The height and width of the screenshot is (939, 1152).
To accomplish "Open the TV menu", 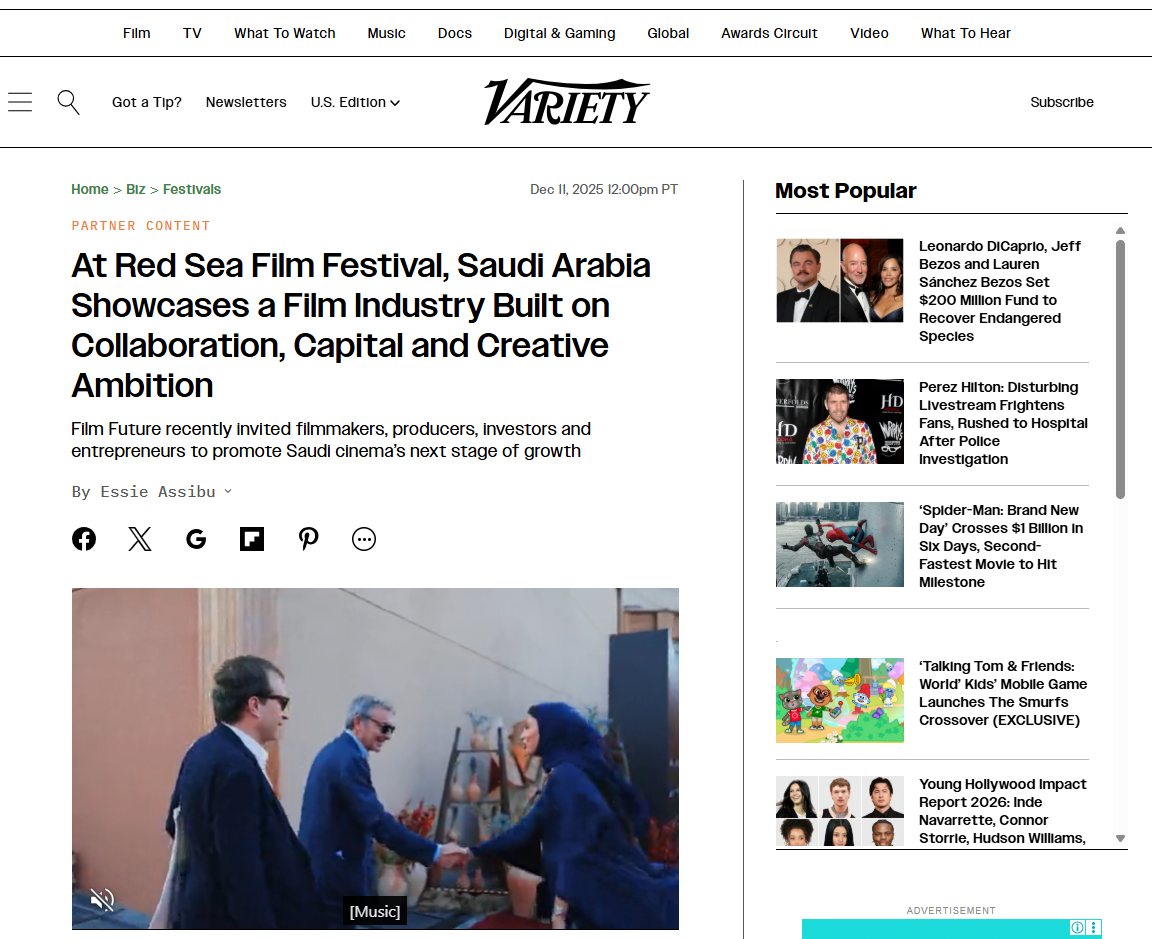I will pyautogui.click(x=192, y=33).
